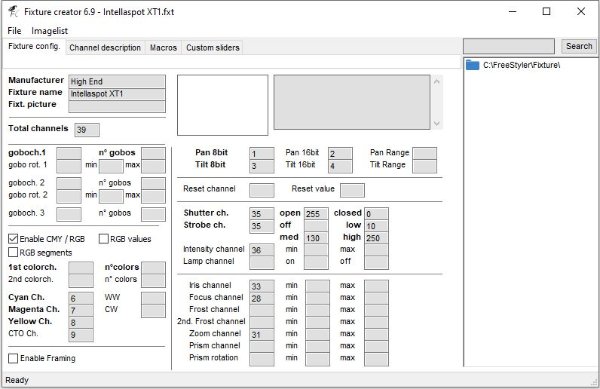Viewport: 600px width, 389px height.
Task: Click the Fixture creator app icon in title bar
Action: 13,11
